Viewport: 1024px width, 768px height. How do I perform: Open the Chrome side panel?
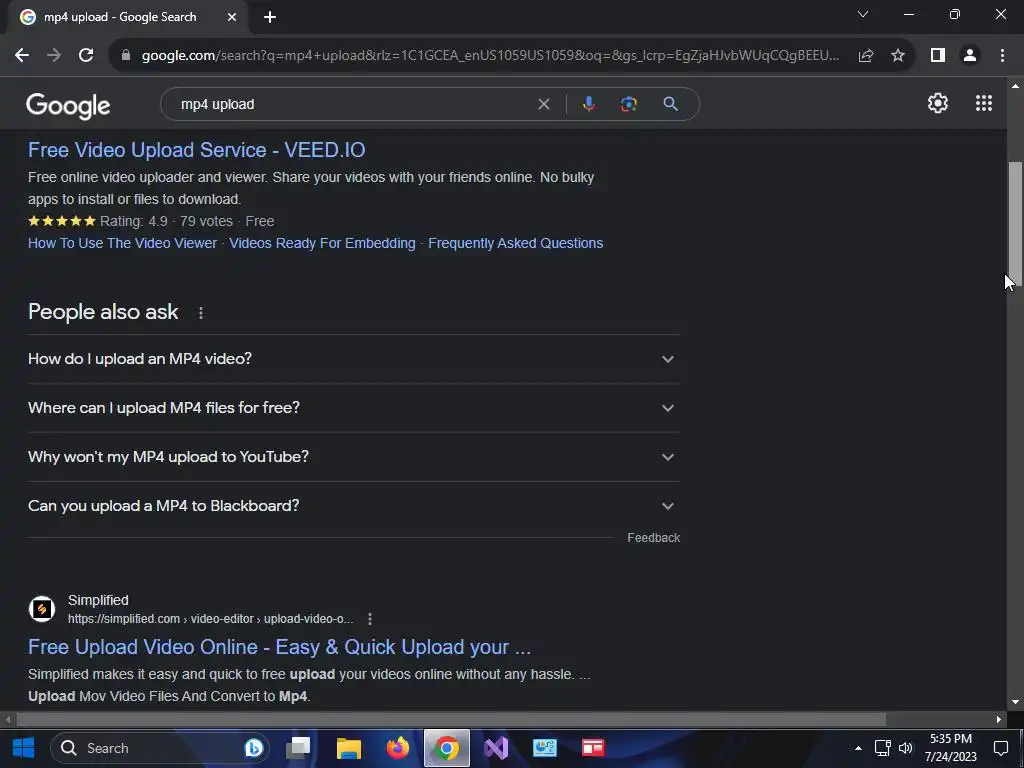point(938,56)
